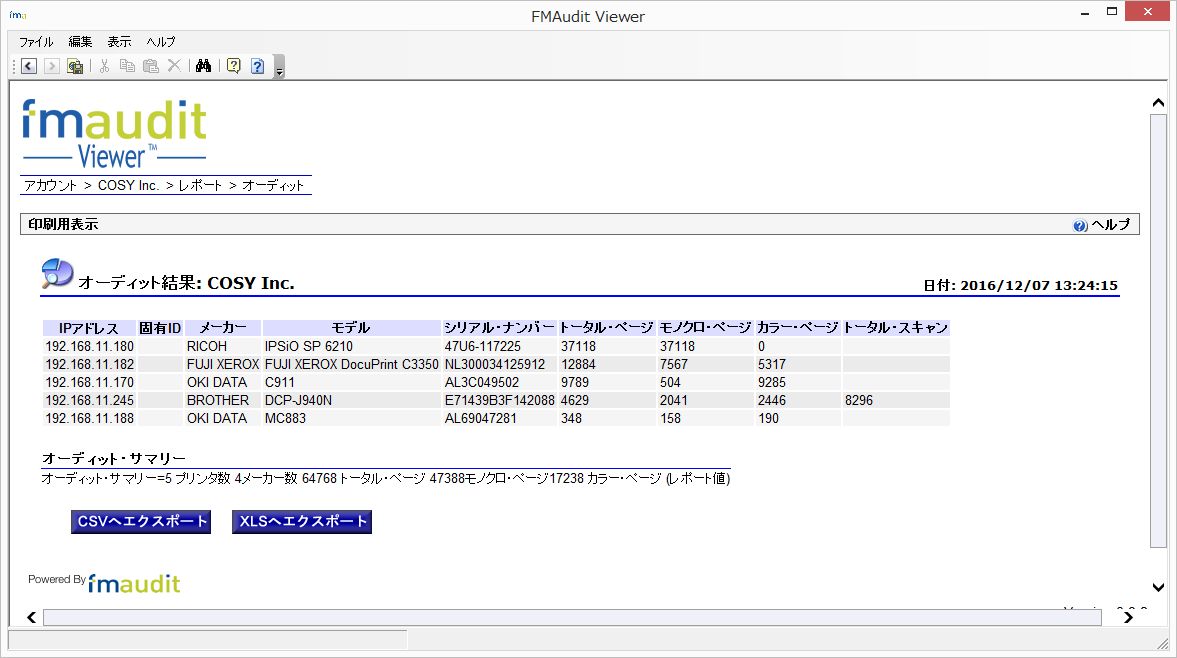Viewport: 1177px width, 658px height.
Task: Follow the アカウント breadcrumb link
Action: [x=50, y=185]
